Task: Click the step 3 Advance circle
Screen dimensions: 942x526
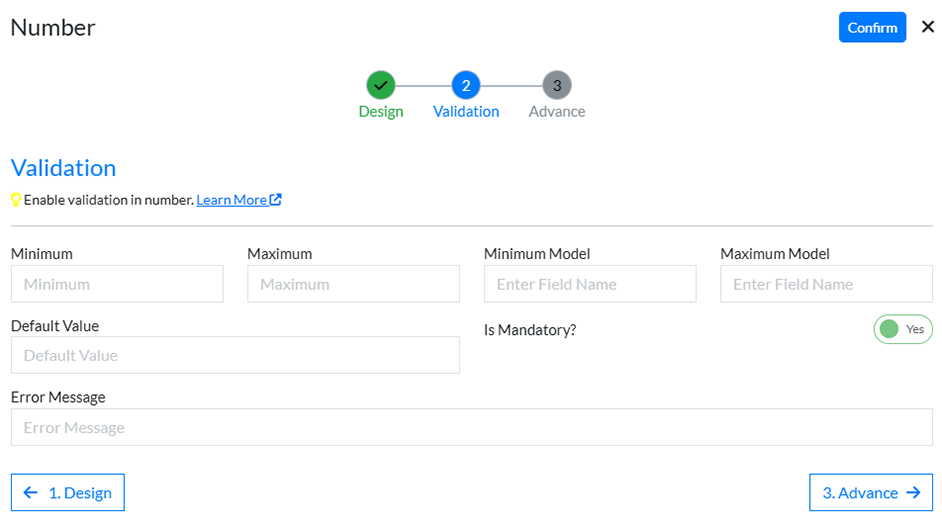Action: tap(557, 85)
